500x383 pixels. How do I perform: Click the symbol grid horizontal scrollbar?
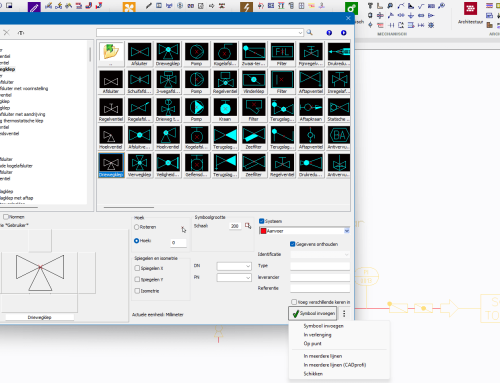(129, 207)
